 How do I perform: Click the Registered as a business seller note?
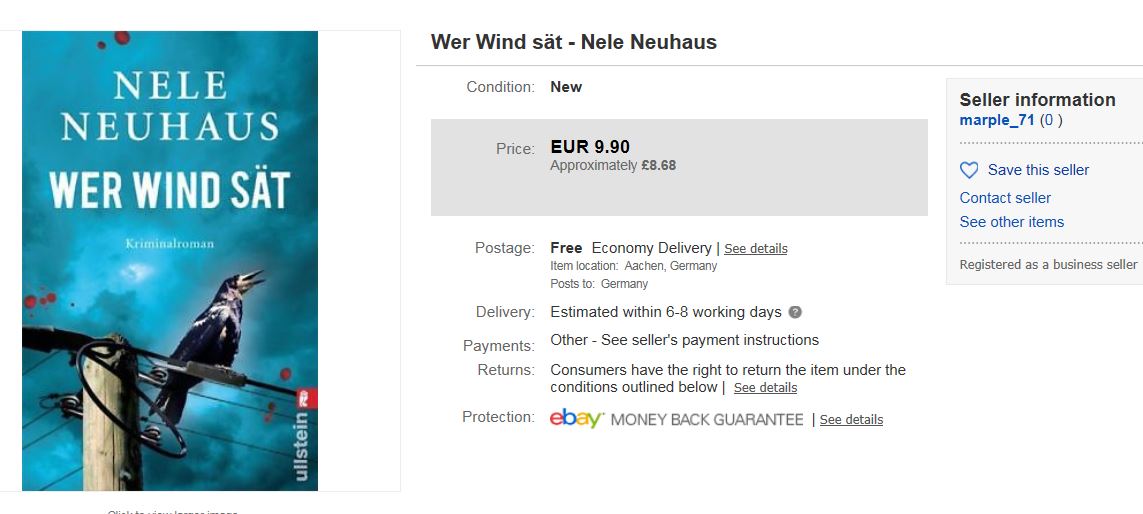click(1048, 265)
